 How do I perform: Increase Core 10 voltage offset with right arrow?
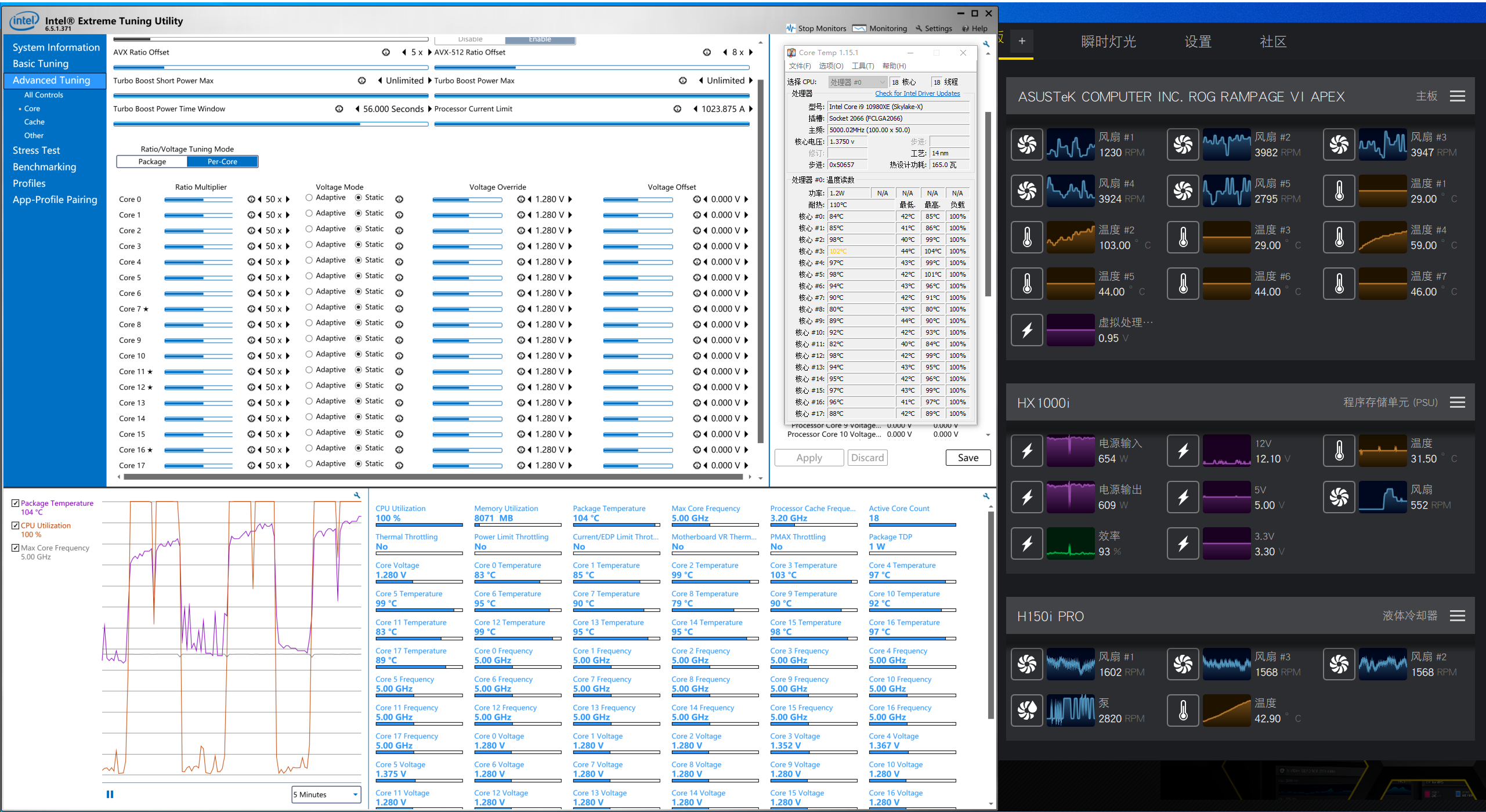click(x=747, y=356)
